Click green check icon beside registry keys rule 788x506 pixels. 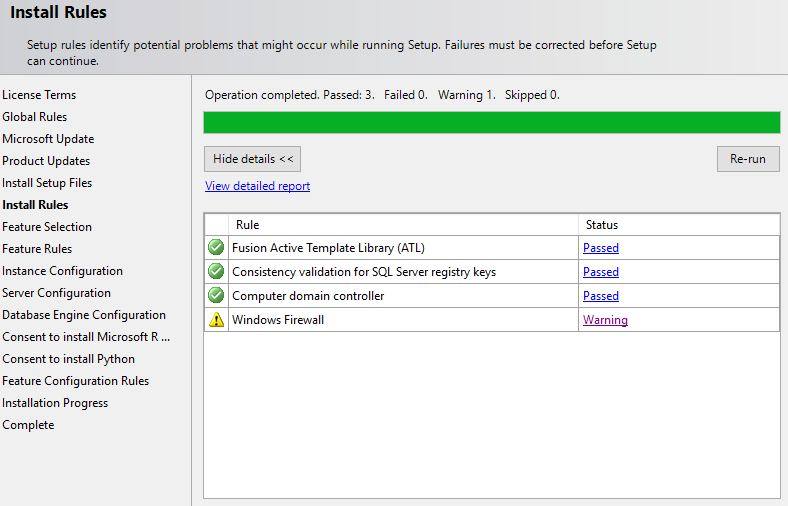216,271
